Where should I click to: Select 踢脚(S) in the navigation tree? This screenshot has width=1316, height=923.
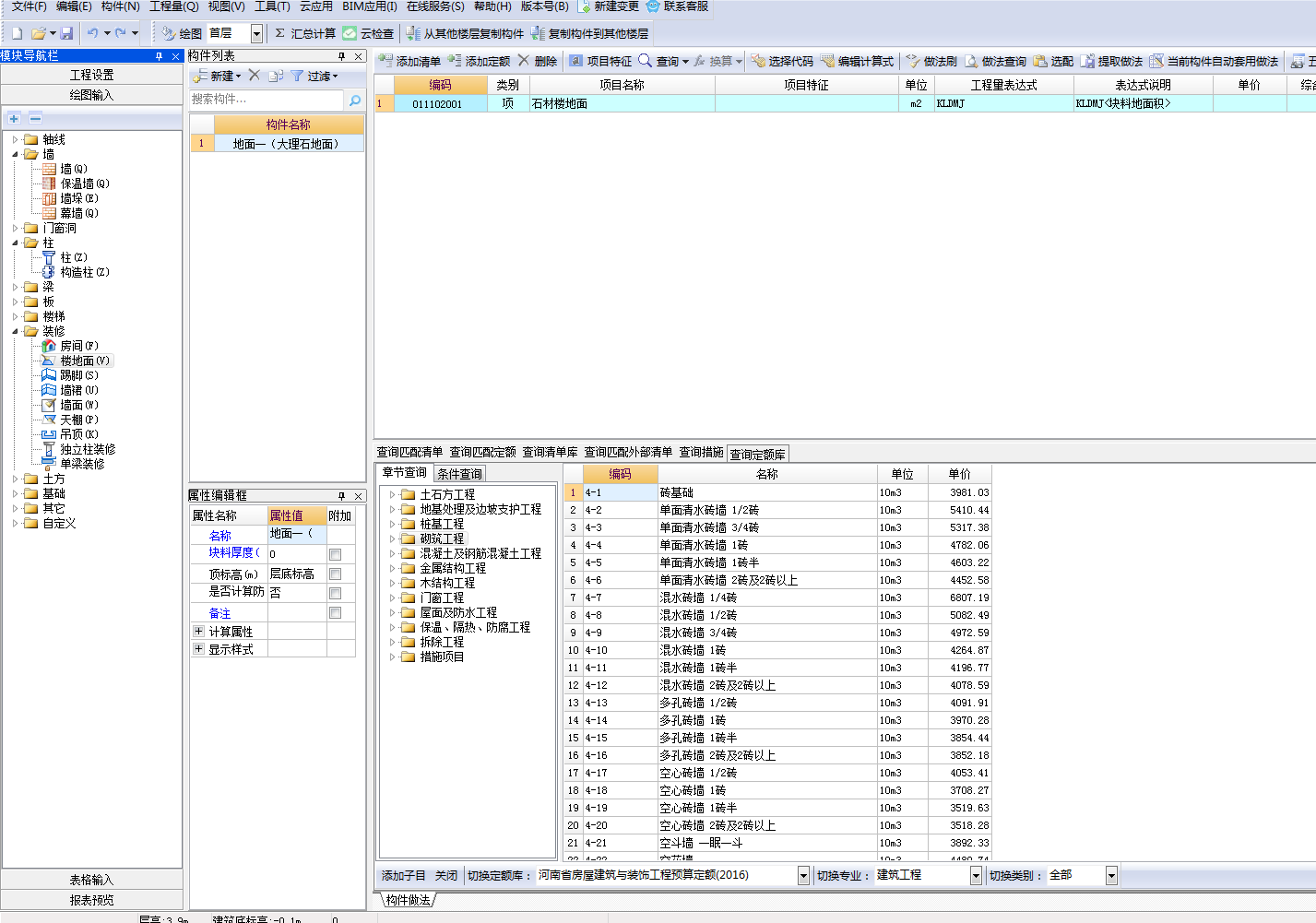pos(79,375)
